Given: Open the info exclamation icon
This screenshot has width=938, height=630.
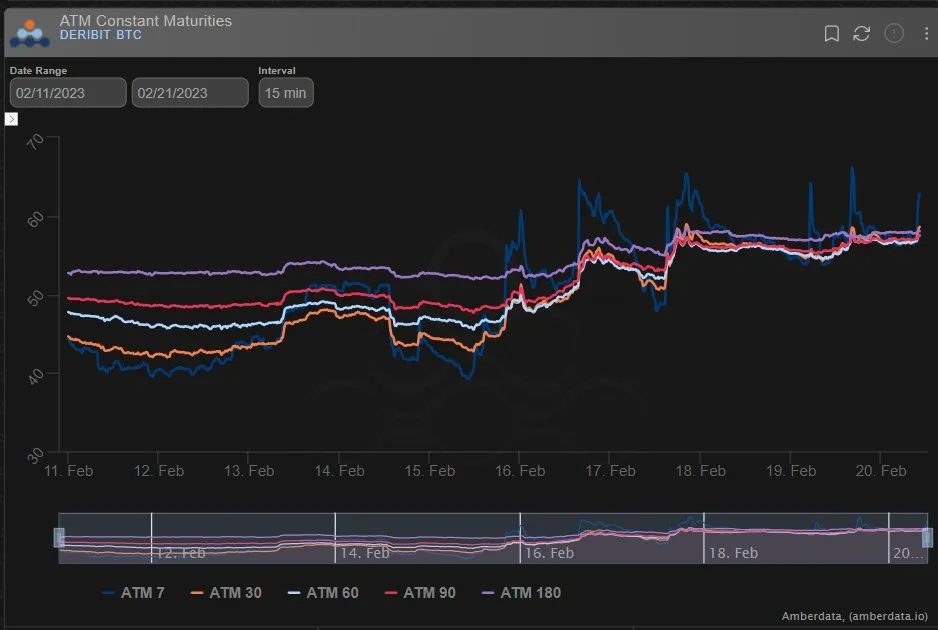Looking at the screenshot, I should (x=894, y=34).
